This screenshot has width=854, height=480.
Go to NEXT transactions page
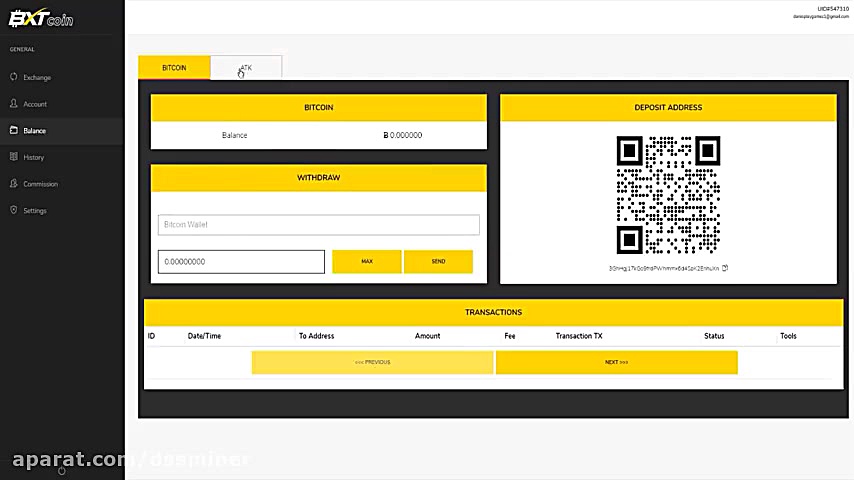pyautogui.click(x=617, y=362)
